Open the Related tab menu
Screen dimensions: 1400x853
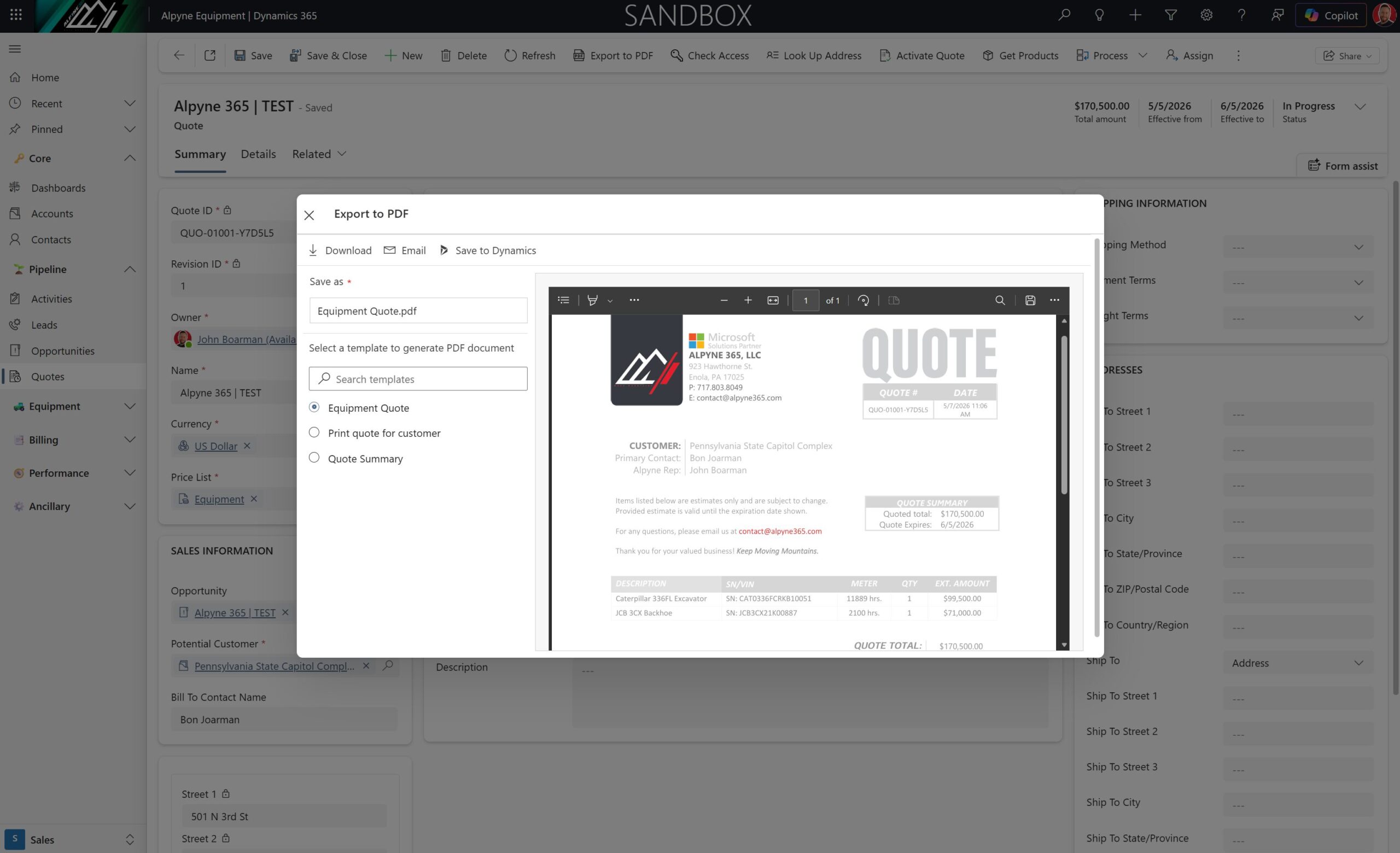(x=319, y=154)
